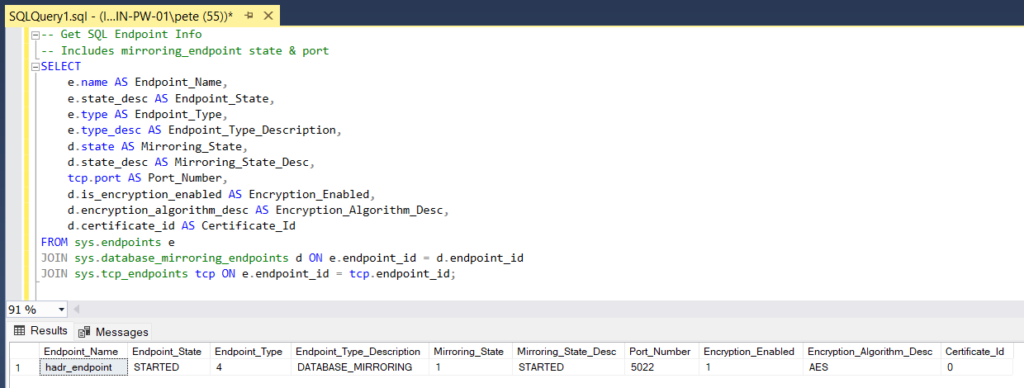Click the hadr_endpoint cell
This screenshot has height=388, width=1024.
click(x=83, y=367)
